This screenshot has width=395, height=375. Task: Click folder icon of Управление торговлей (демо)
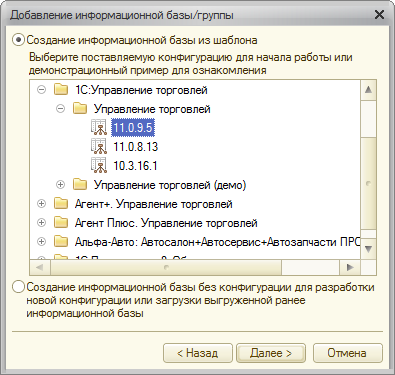click(80, 185)
